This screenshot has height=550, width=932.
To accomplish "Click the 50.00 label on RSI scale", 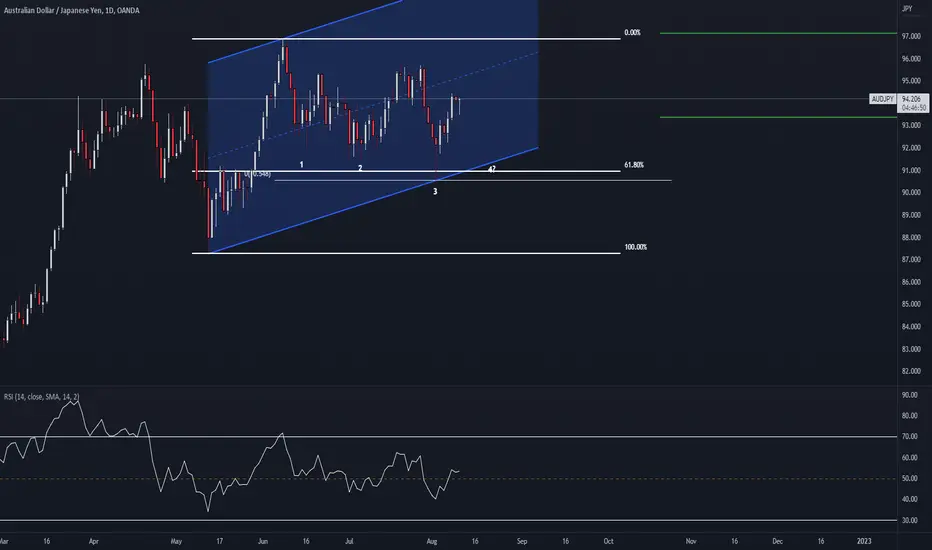I will pos(909,479).
